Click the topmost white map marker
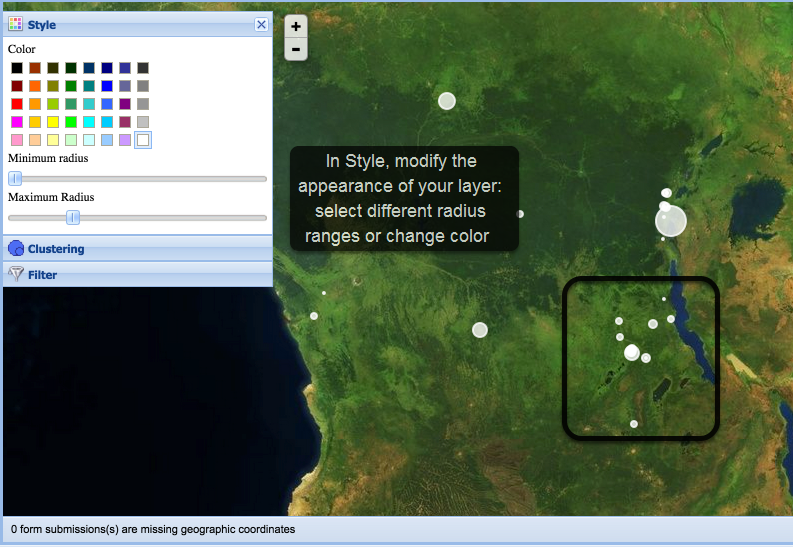The width and height of the screenshot is (793, 547). 447,101
